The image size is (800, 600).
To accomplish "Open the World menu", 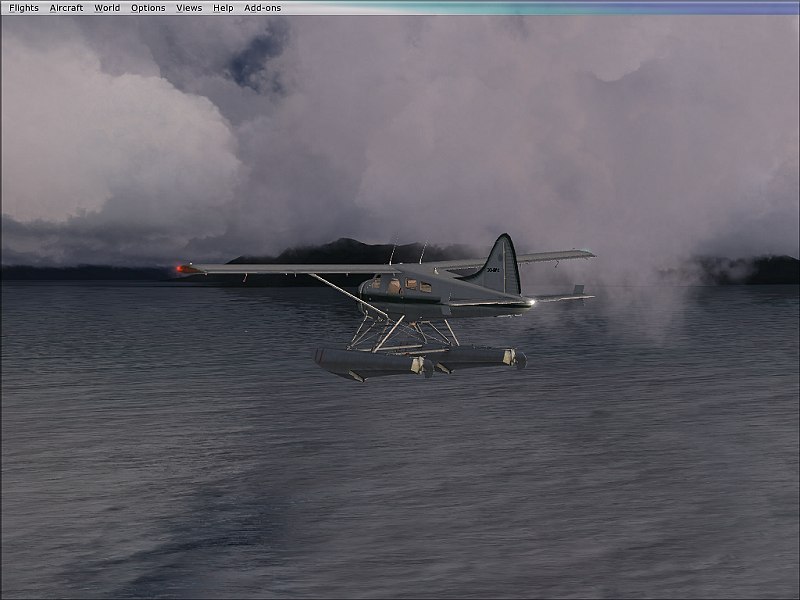I will click(107, 8).
